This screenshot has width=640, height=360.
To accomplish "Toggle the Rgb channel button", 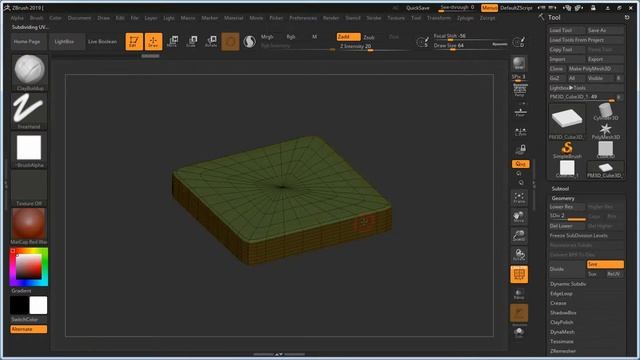I will (291, 37).
